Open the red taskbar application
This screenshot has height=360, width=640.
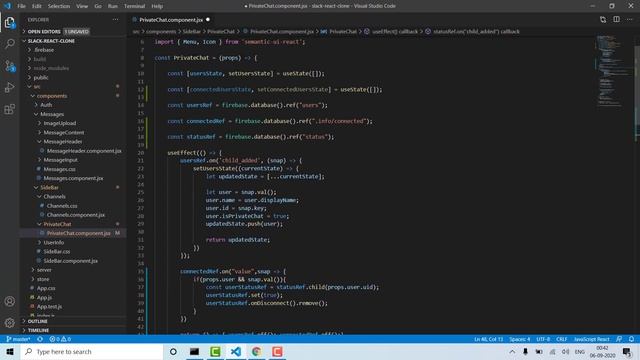[x=277, y=352]
